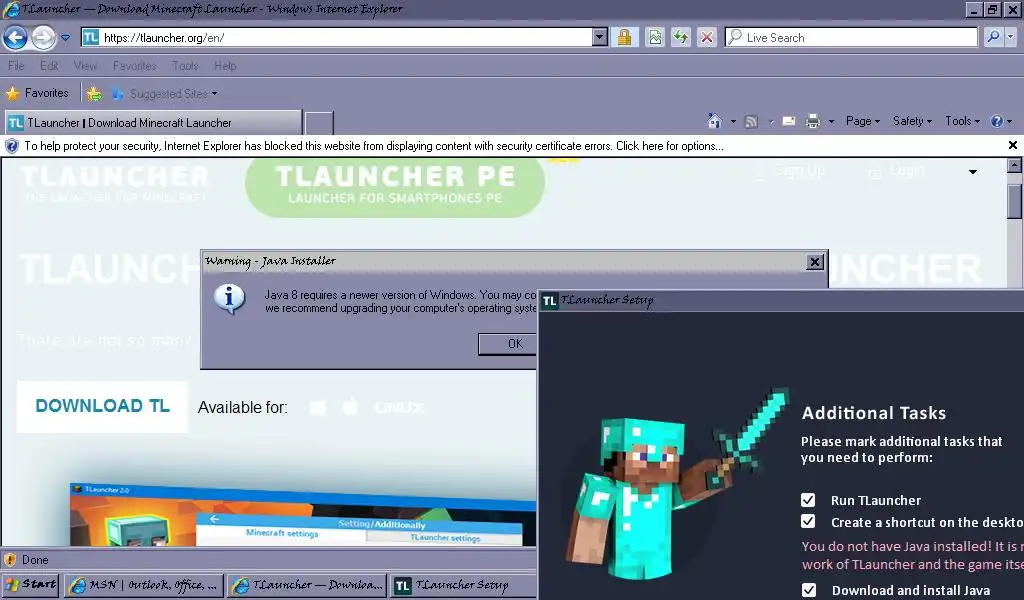
Task: Click the TL site icon in address bar
Action: coord(91,37)
